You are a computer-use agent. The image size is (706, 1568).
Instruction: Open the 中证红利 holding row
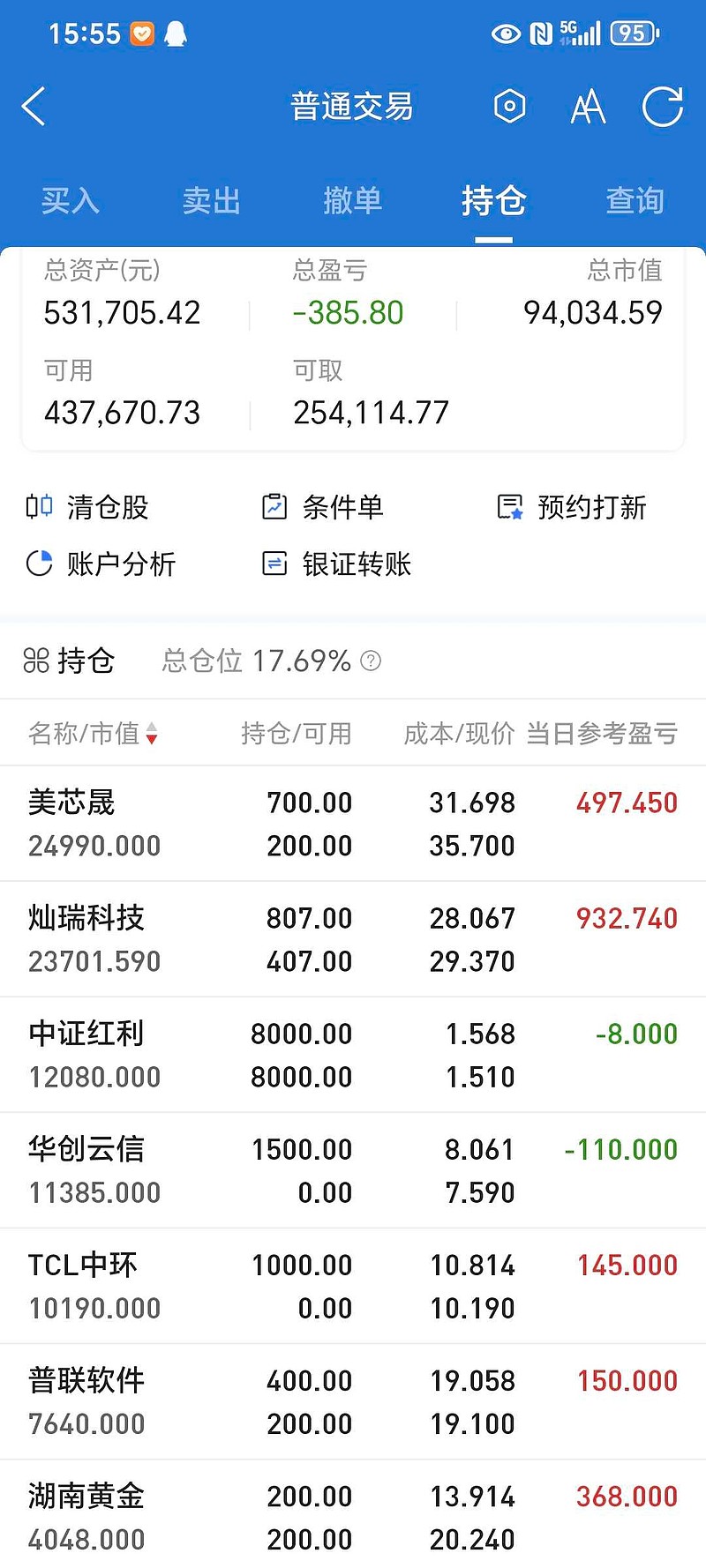click(x=353, y=1055)
